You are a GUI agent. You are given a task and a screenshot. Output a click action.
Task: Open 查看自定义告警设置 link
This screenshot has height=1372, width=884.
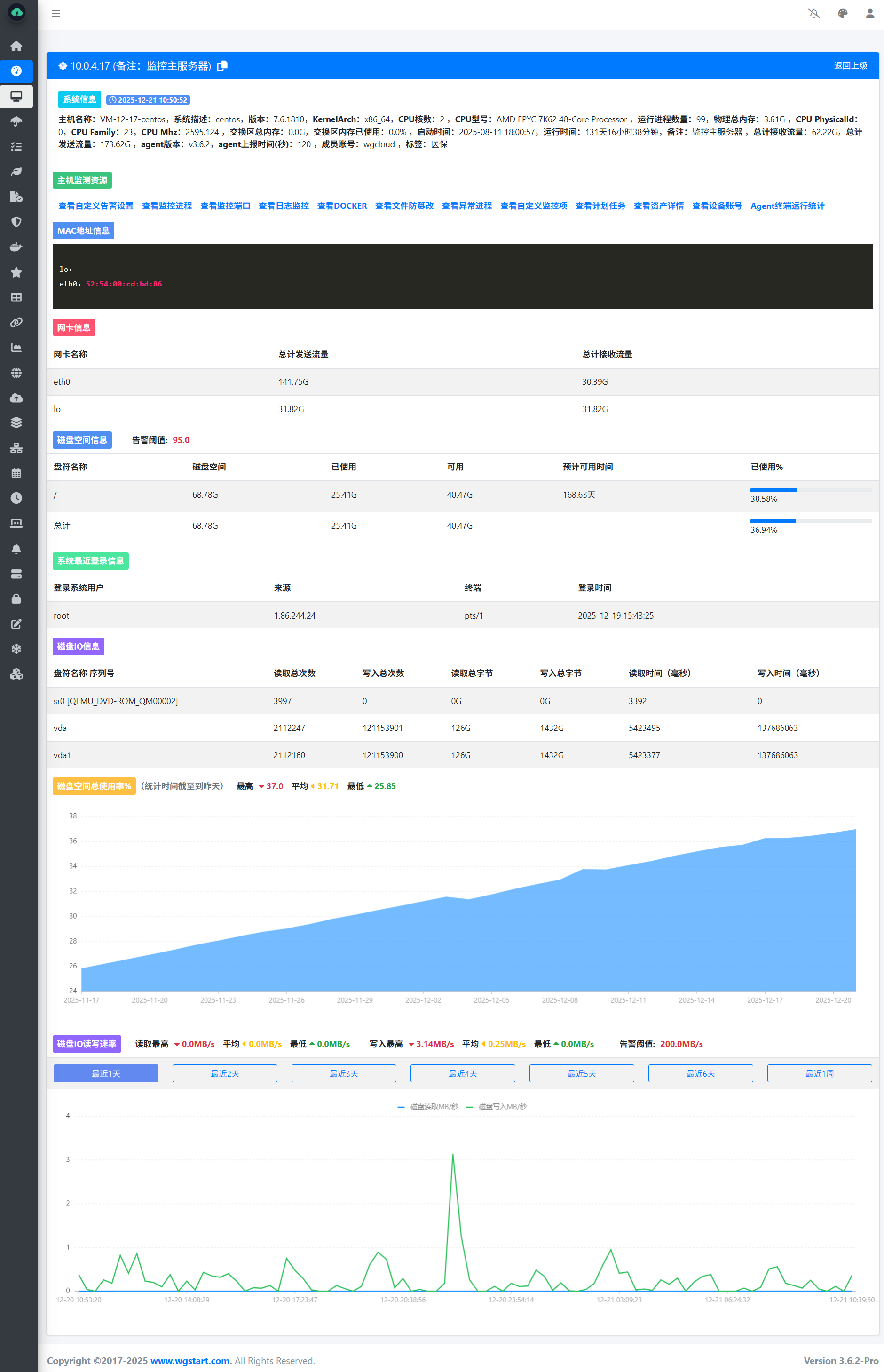click(x=96, y=206)
